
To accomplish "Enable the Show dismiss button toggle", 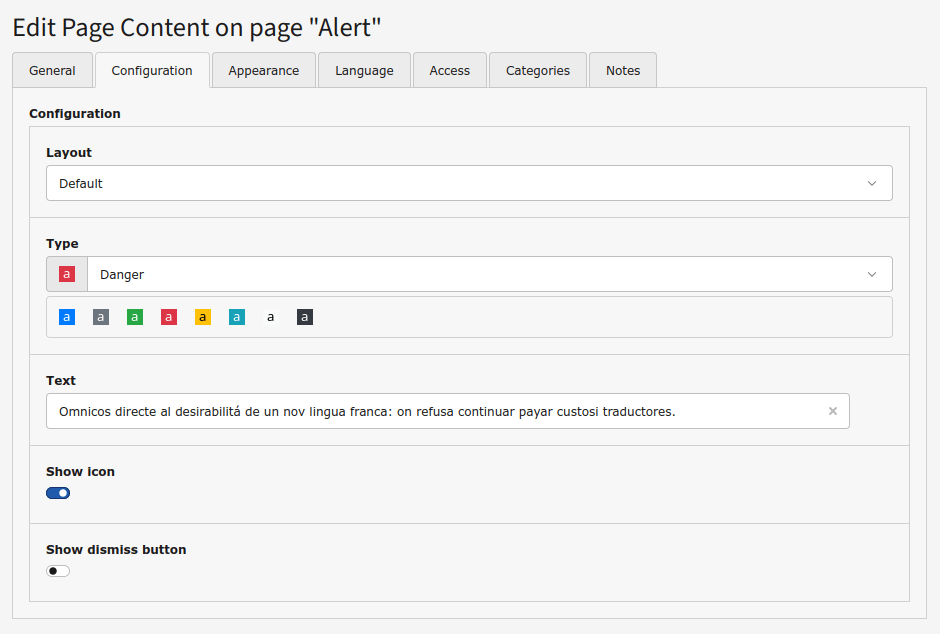I will click(58, 571).
